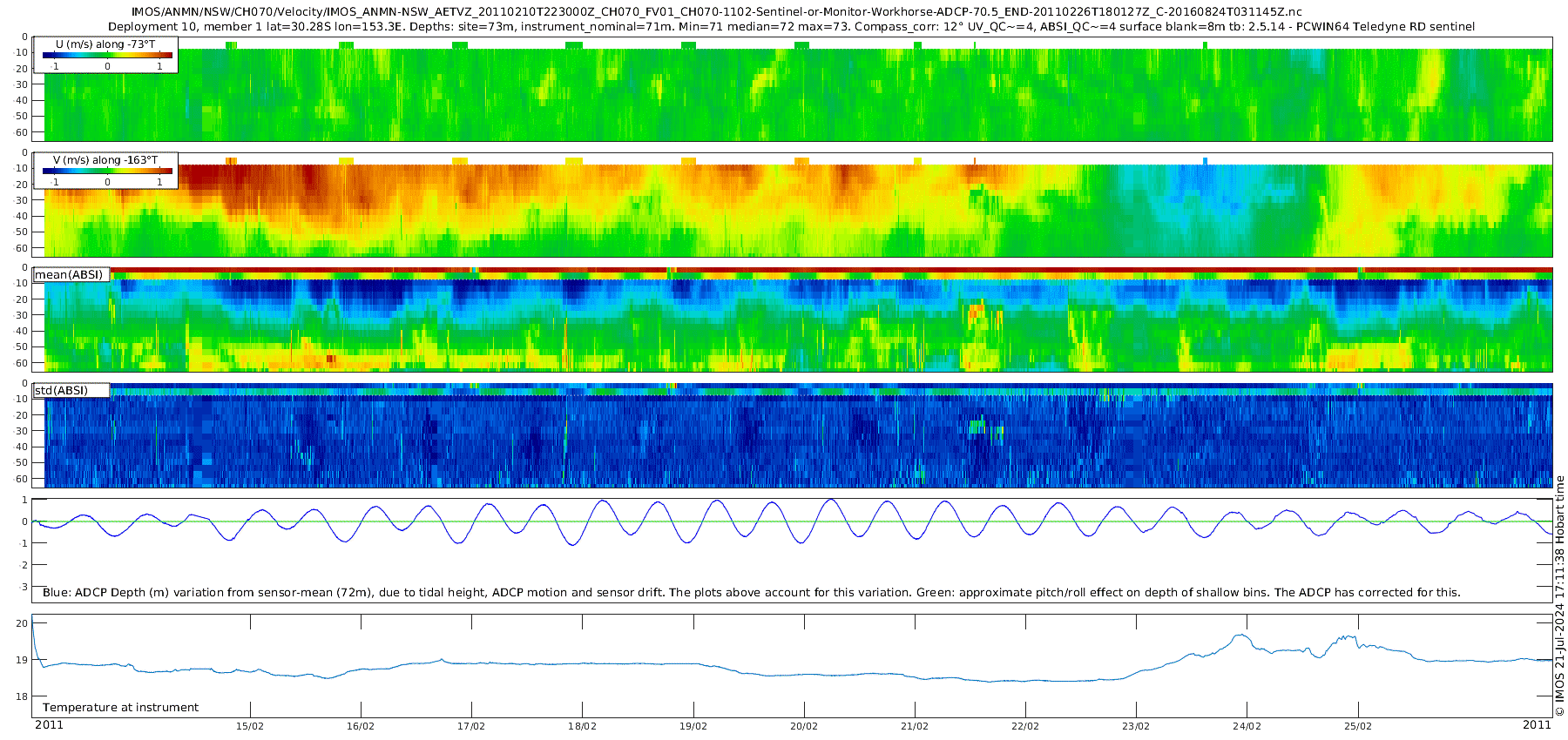Click the 25/02 date tick label
The height and width of the screenshot is (740, 1568).
coord(1358,726)
